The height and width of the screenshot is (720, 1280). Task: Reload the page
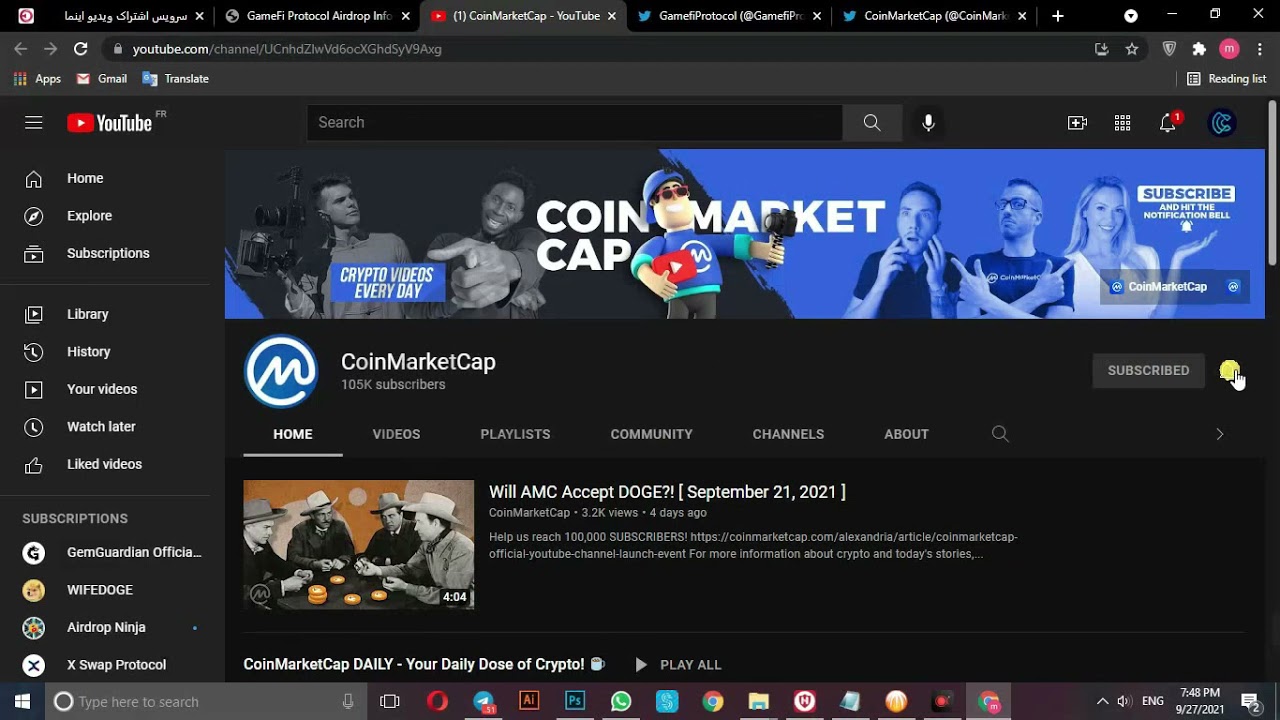pyautogui.click(x=81, y=49)
